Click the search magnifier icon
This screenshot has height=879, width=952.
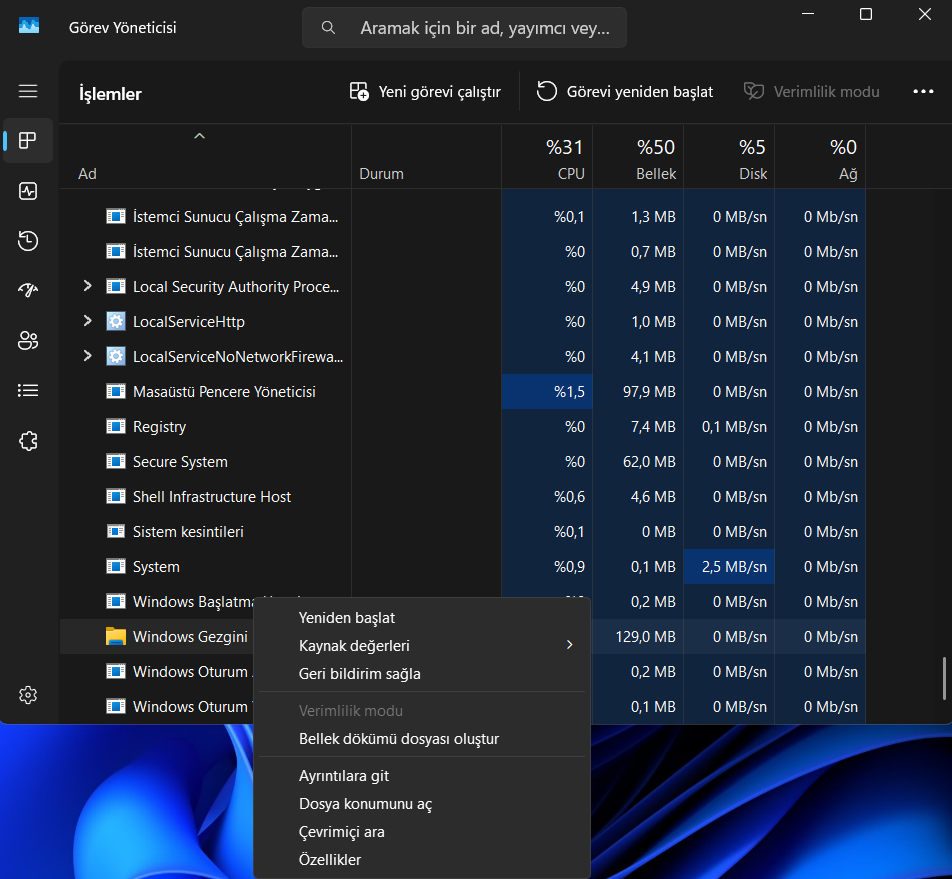pyautogui.click(x=328, y=27)
